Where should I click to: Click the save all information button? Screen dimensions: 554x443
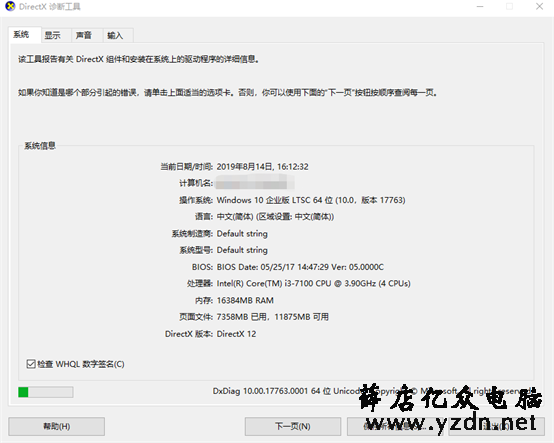click(x=395, y=426)
